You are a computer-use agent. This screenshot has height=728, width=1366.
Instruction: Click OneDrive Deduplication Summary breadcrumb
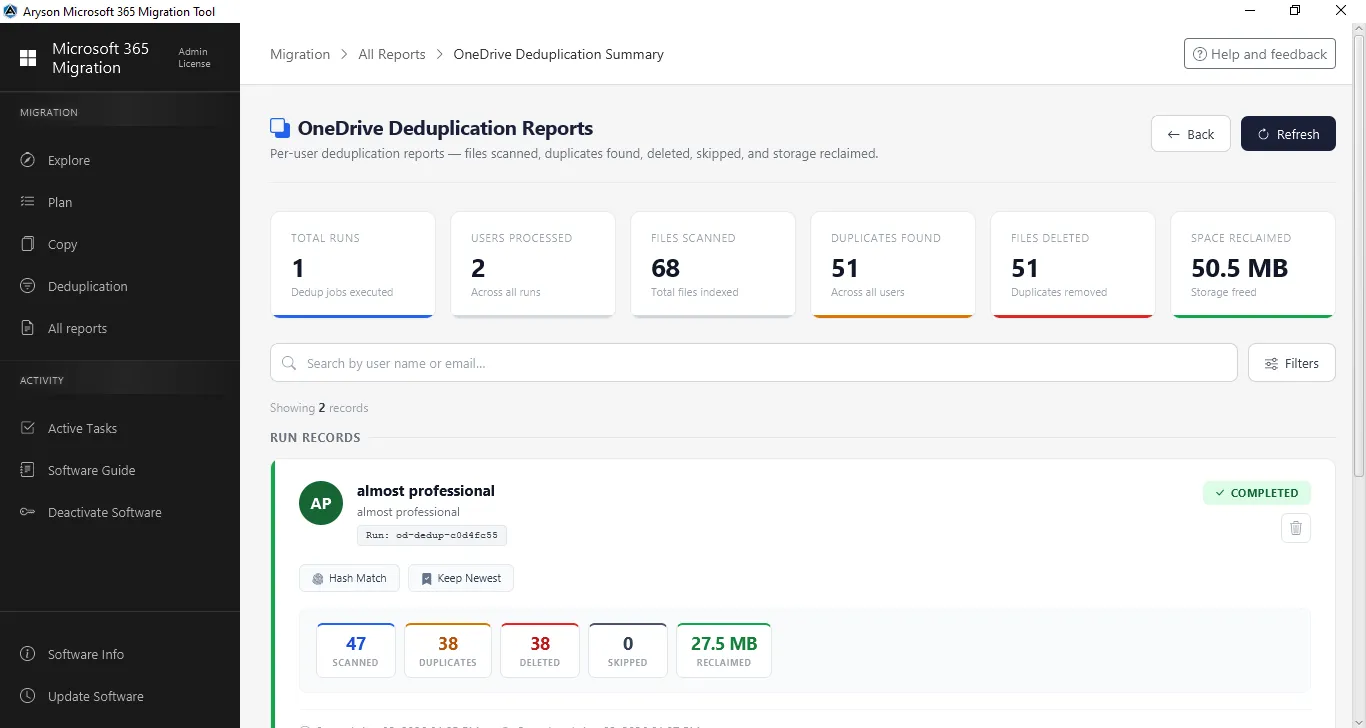(x=559, y=54)
